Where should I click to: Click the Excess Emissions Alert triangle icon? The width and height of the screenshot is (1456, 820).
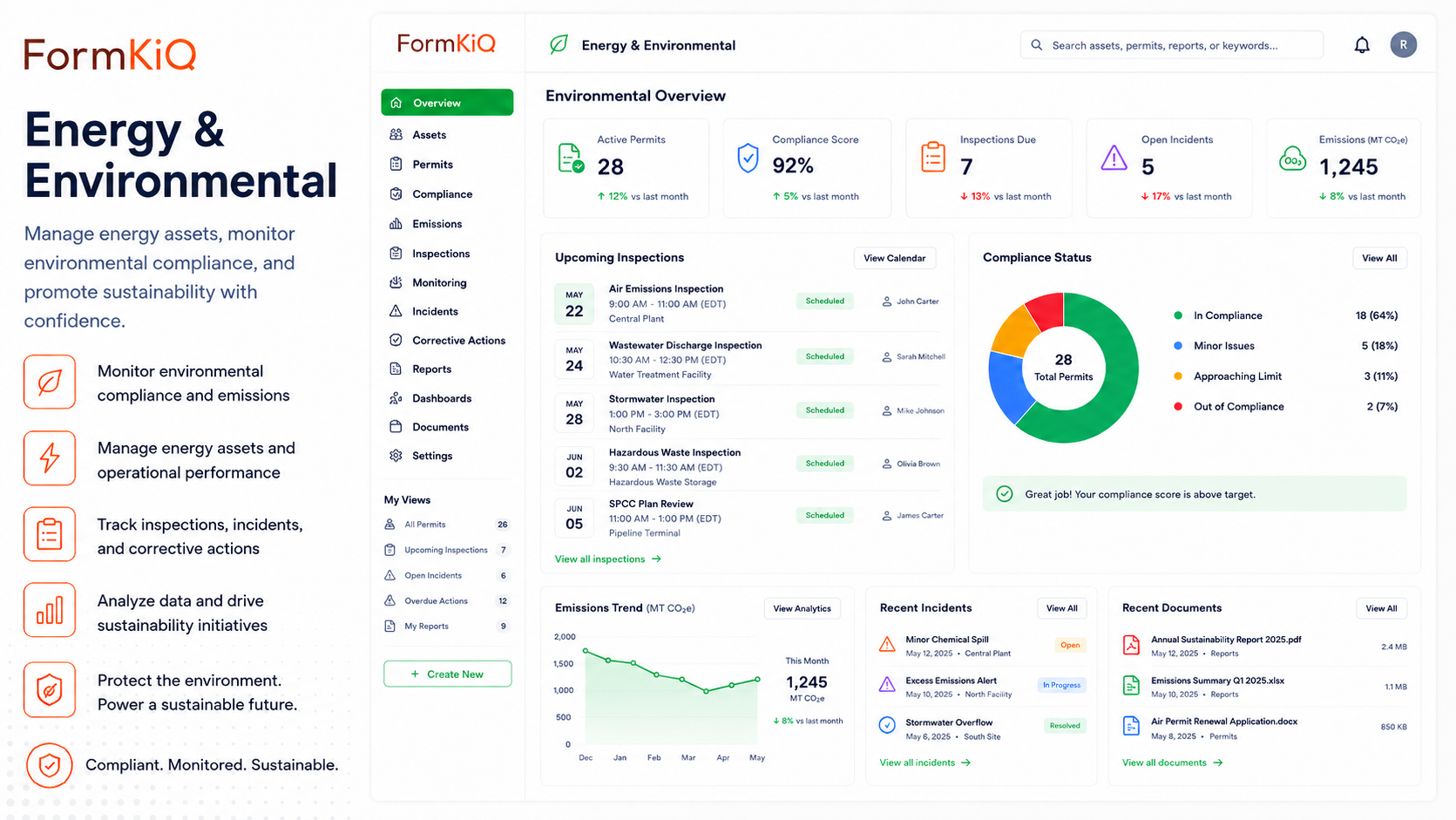point(887,685)
